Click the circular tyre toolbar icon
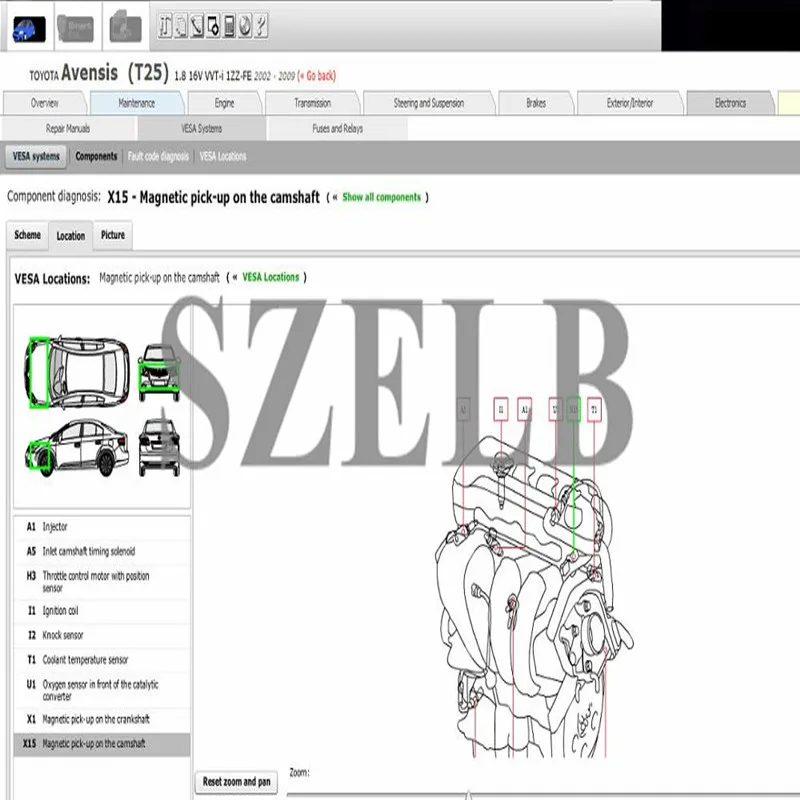 (245, 26)
